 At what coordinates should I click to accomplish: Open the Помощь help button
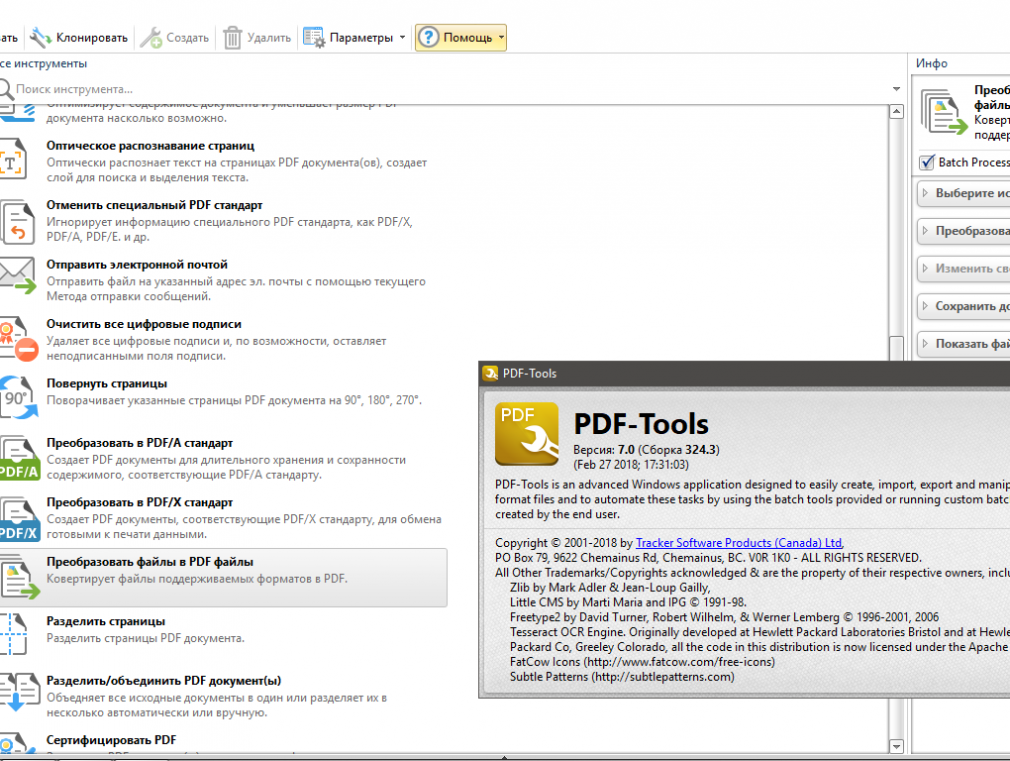(455, 38)
